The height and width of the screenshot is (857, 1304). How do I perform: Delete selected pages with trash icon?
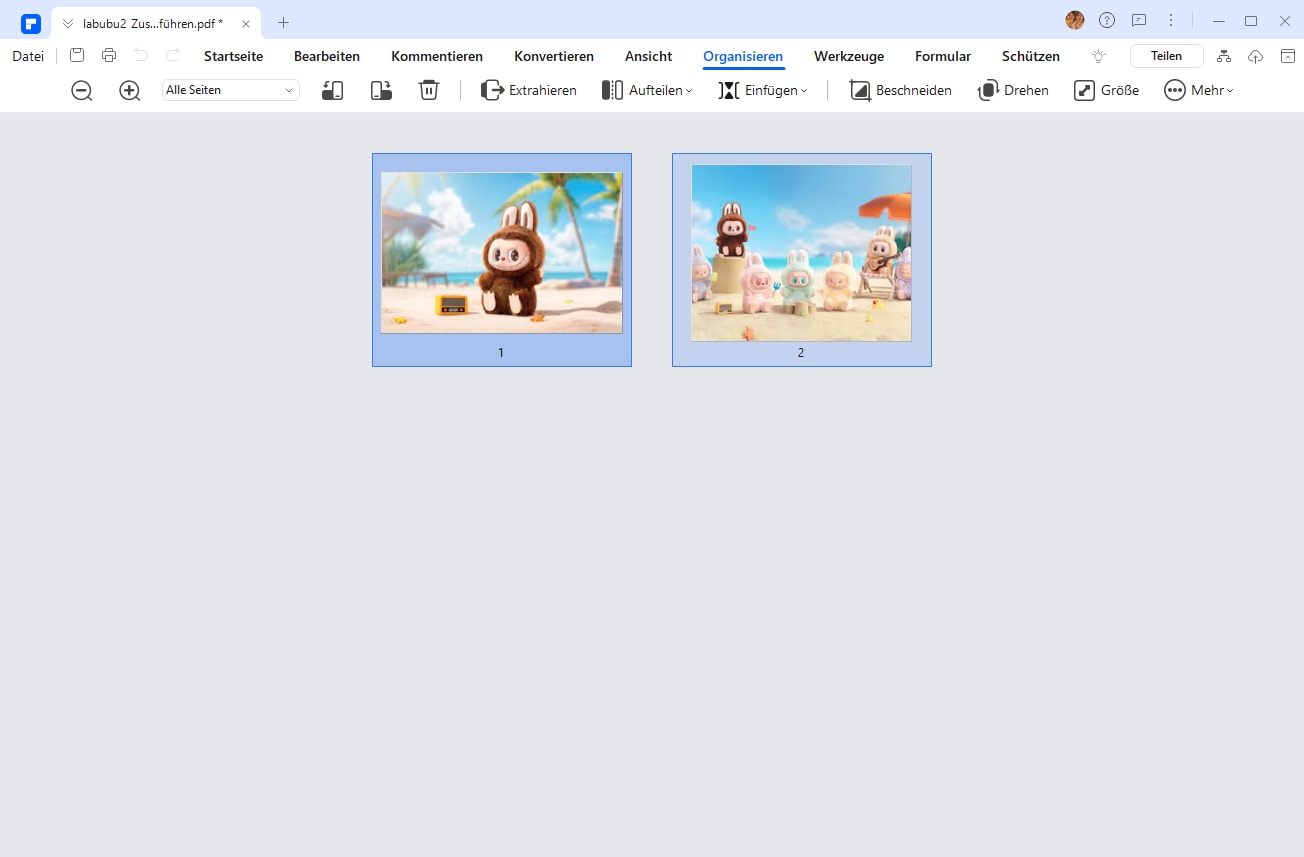coord(429,90)
